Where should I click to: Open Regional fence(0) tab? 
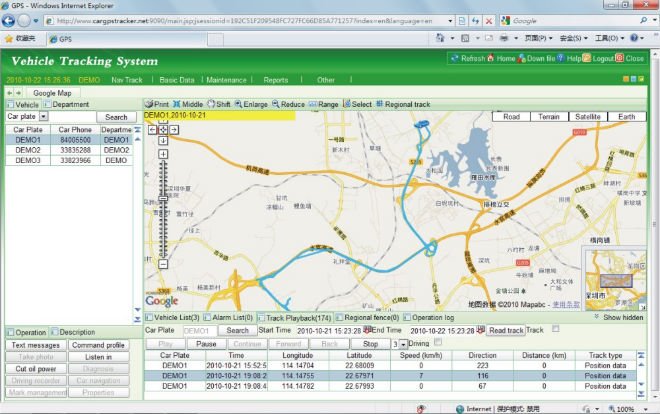point(368,317)
